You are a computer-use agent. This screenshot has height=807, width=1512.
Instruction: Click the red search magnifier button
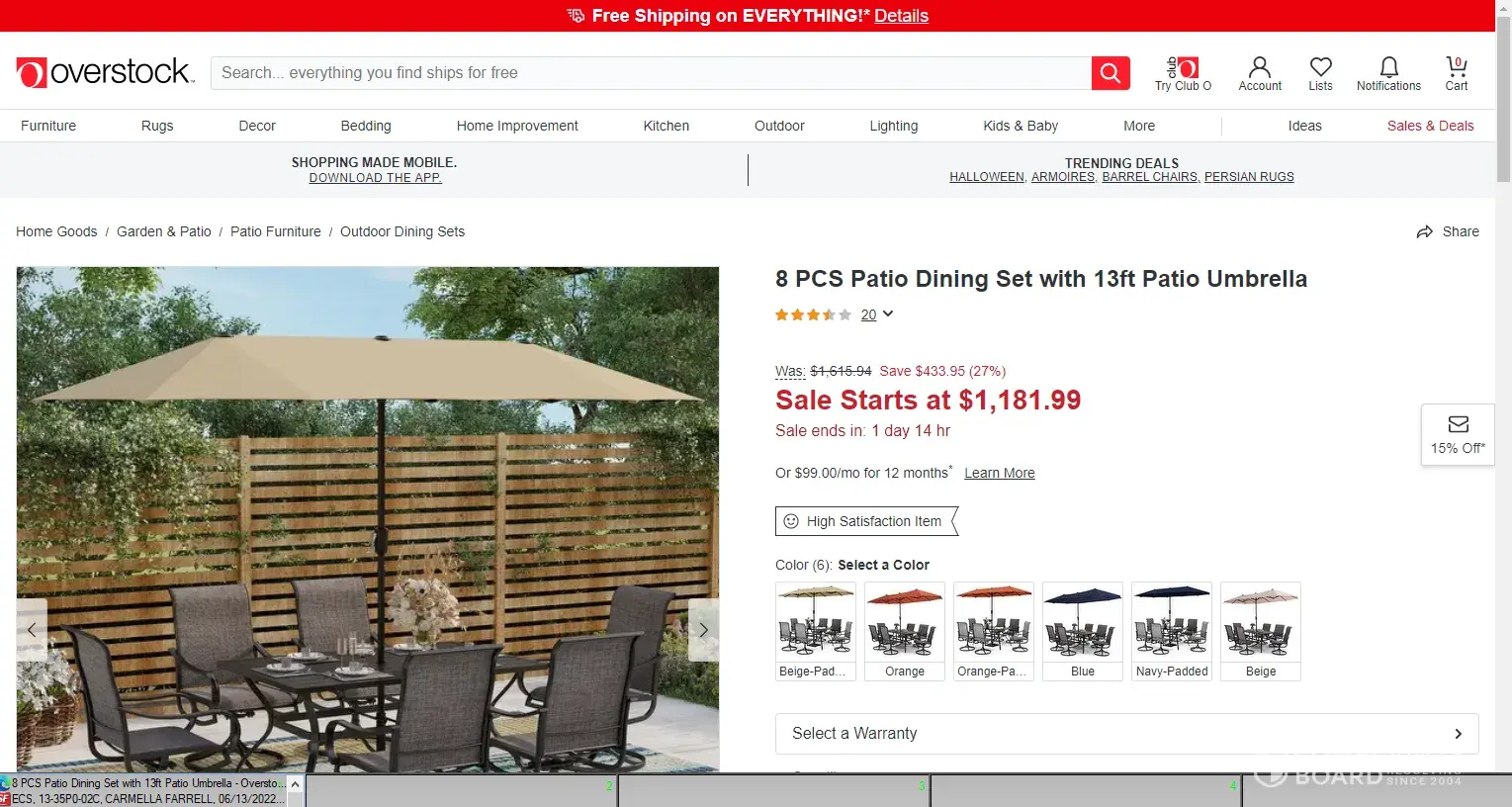tap(1111, 73)
